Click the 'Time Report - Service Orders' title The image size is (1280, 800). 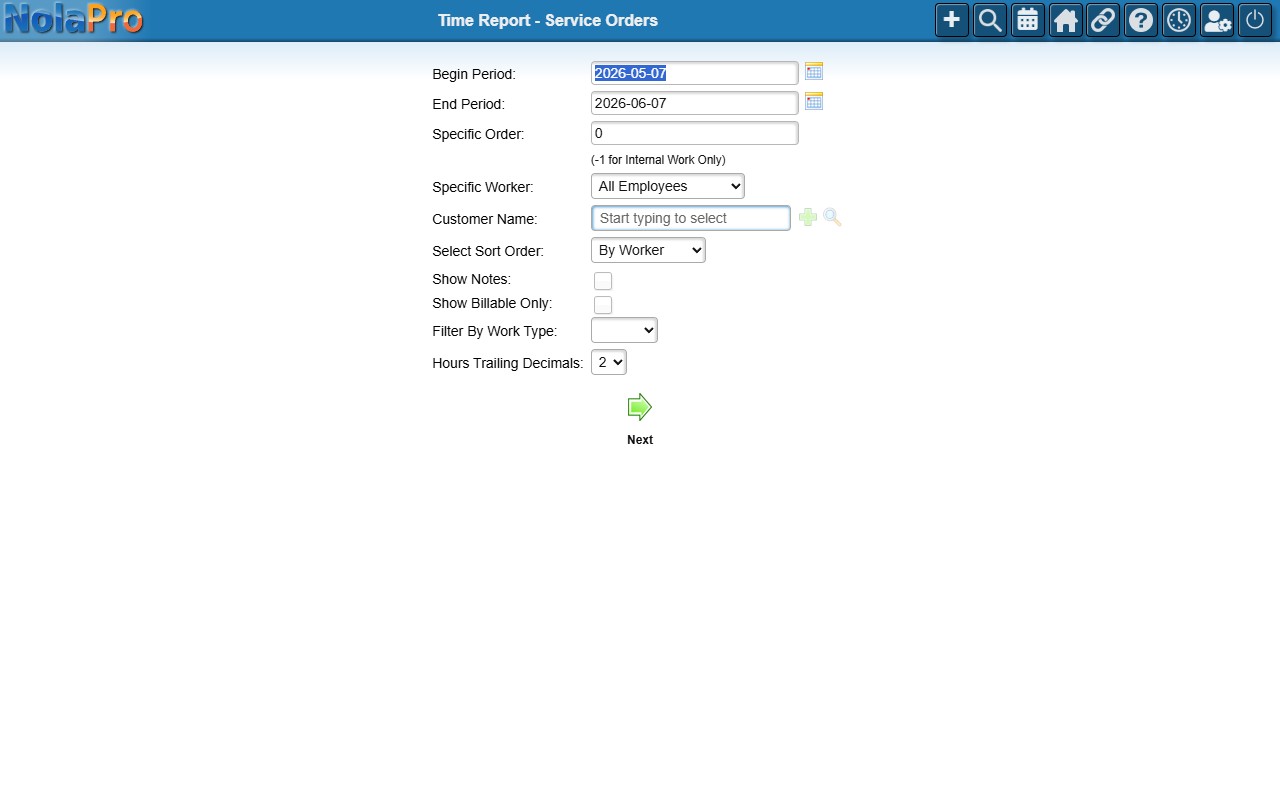(548, 20)
